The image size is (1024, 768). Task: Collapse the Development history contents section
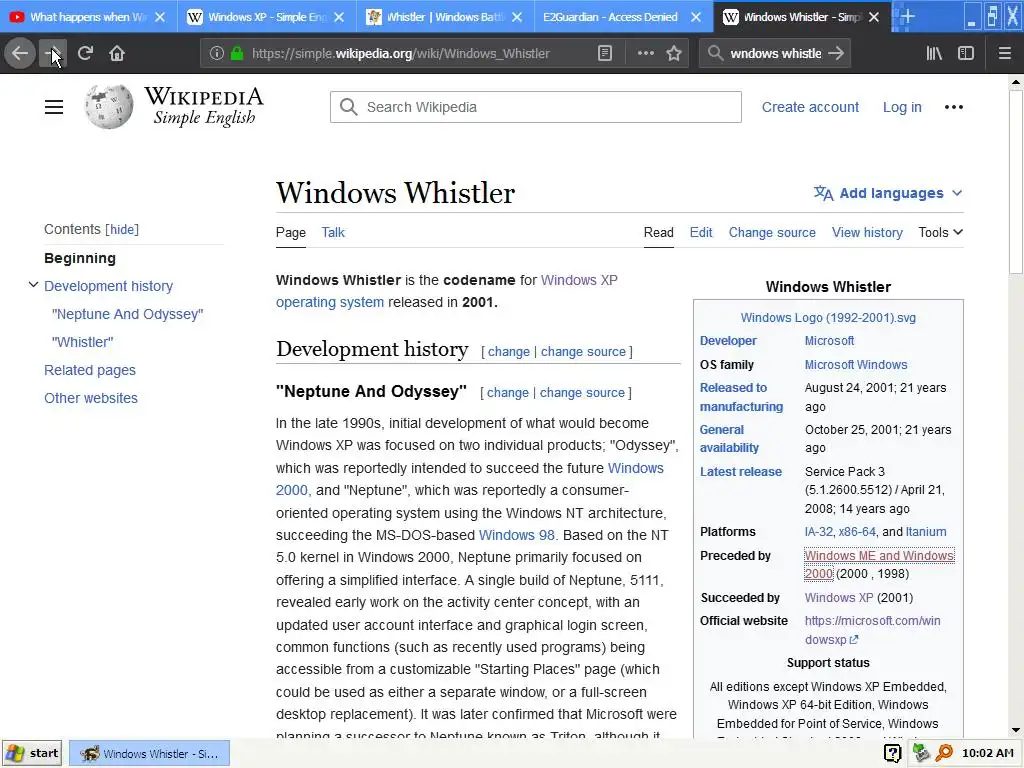point(33,285)
